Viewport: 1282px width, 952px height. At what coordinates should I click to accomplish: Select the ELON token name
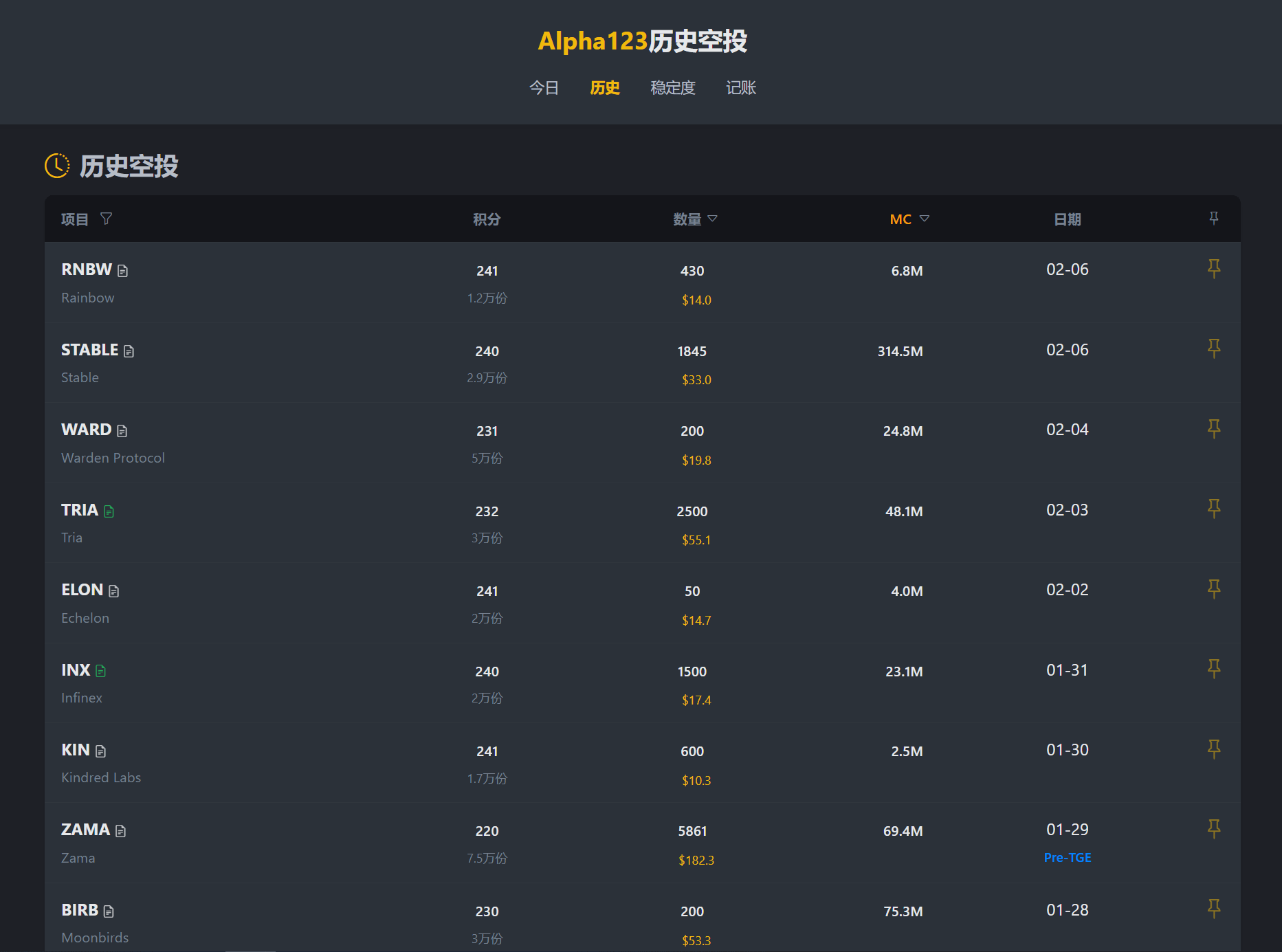[82, 590]
